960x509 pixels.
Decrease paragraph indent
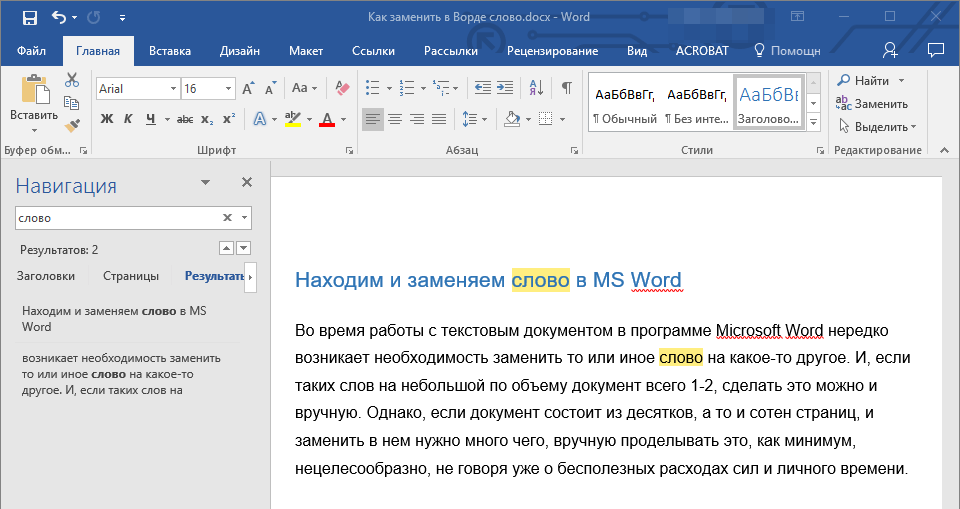click(482, 88)
